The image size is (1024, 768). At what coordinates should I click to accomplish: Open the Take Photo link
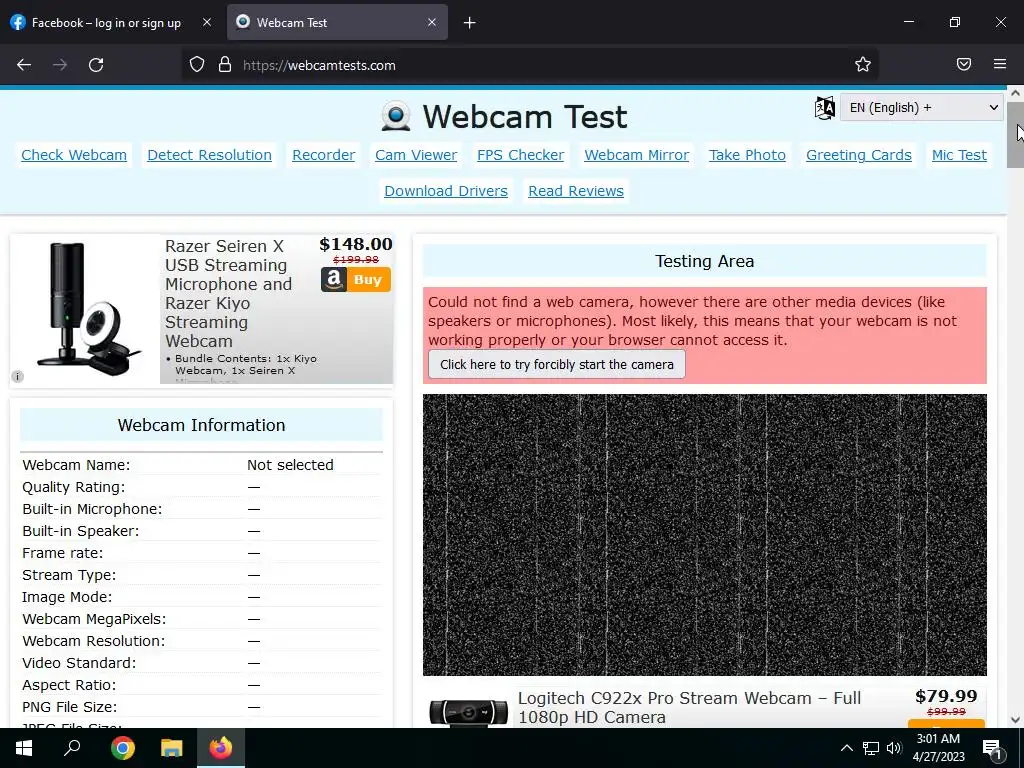point(747,155)
